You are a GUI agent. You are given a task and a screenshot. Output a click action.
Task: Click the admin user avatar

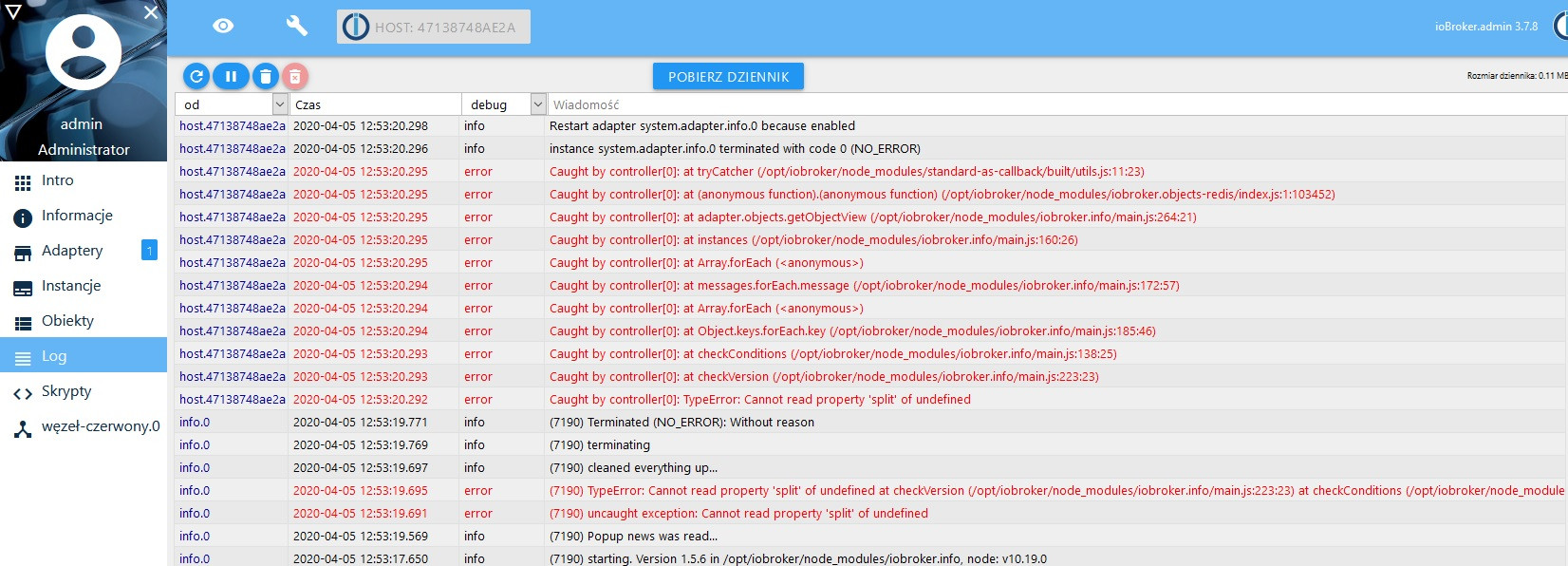click(84, 53)
